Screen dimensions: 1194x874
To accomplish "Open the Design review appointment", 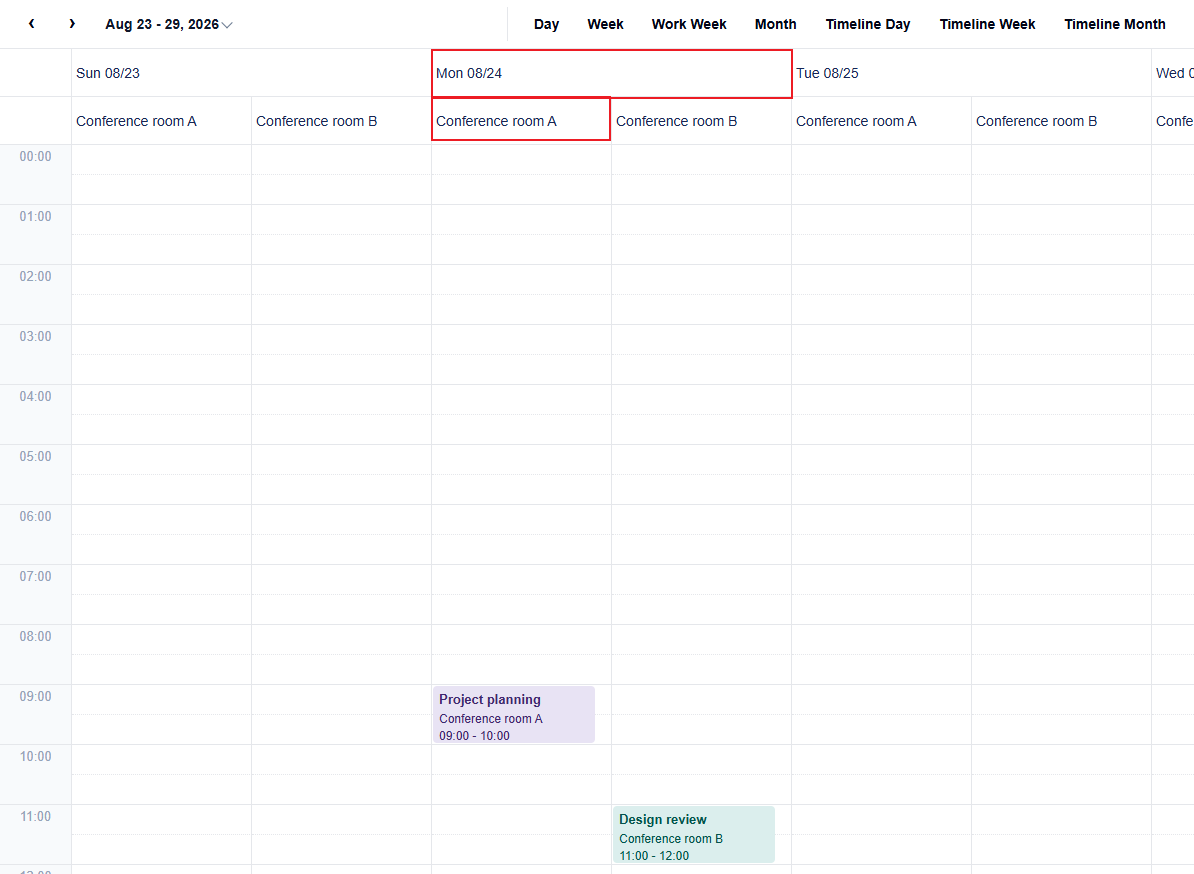I will [x=694, y=834].
